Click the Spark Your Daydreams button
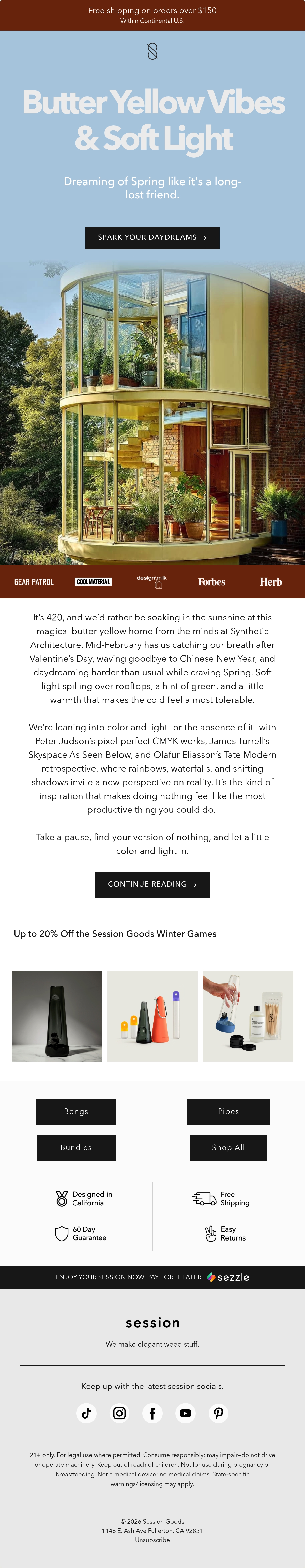This screenshot has height=1568, width=305. pyautogui.click(x=152, y=237)
